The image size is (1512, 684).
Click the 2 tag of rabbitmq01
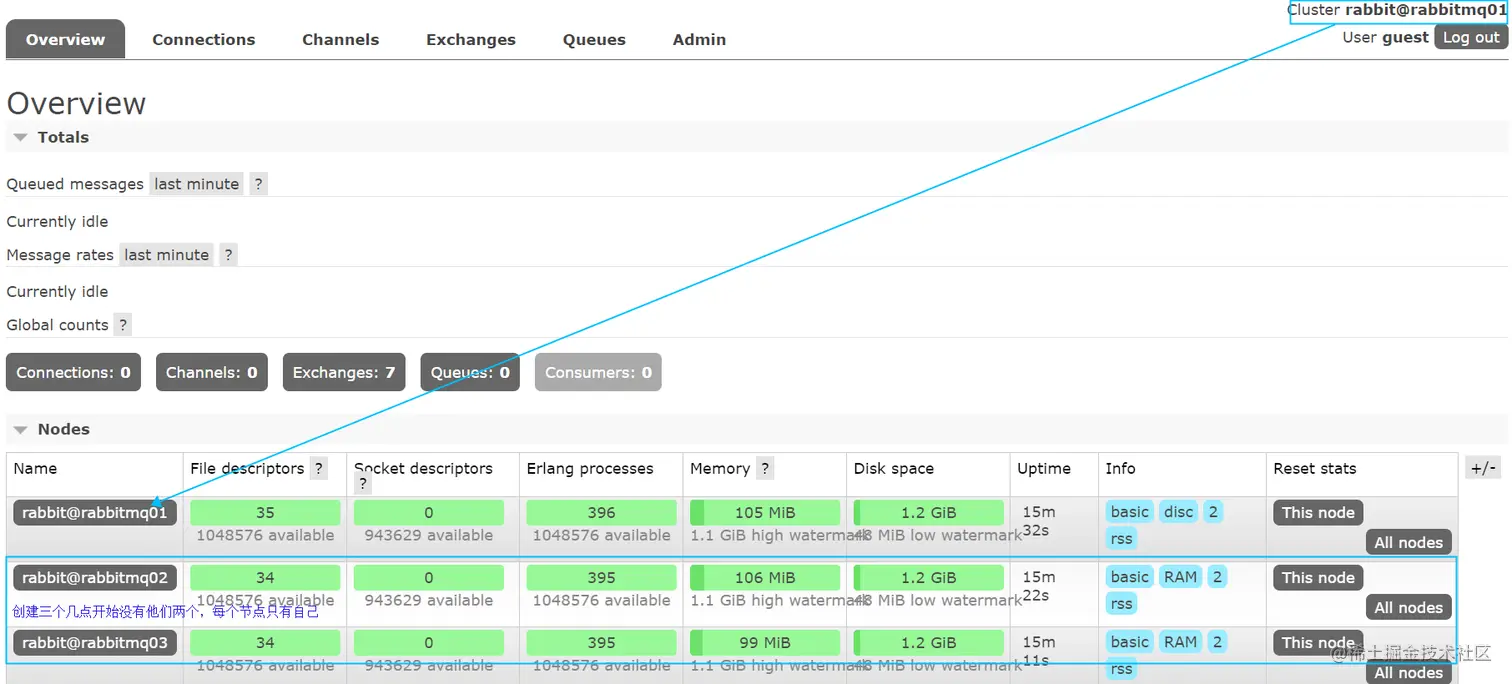[1213, 512]
